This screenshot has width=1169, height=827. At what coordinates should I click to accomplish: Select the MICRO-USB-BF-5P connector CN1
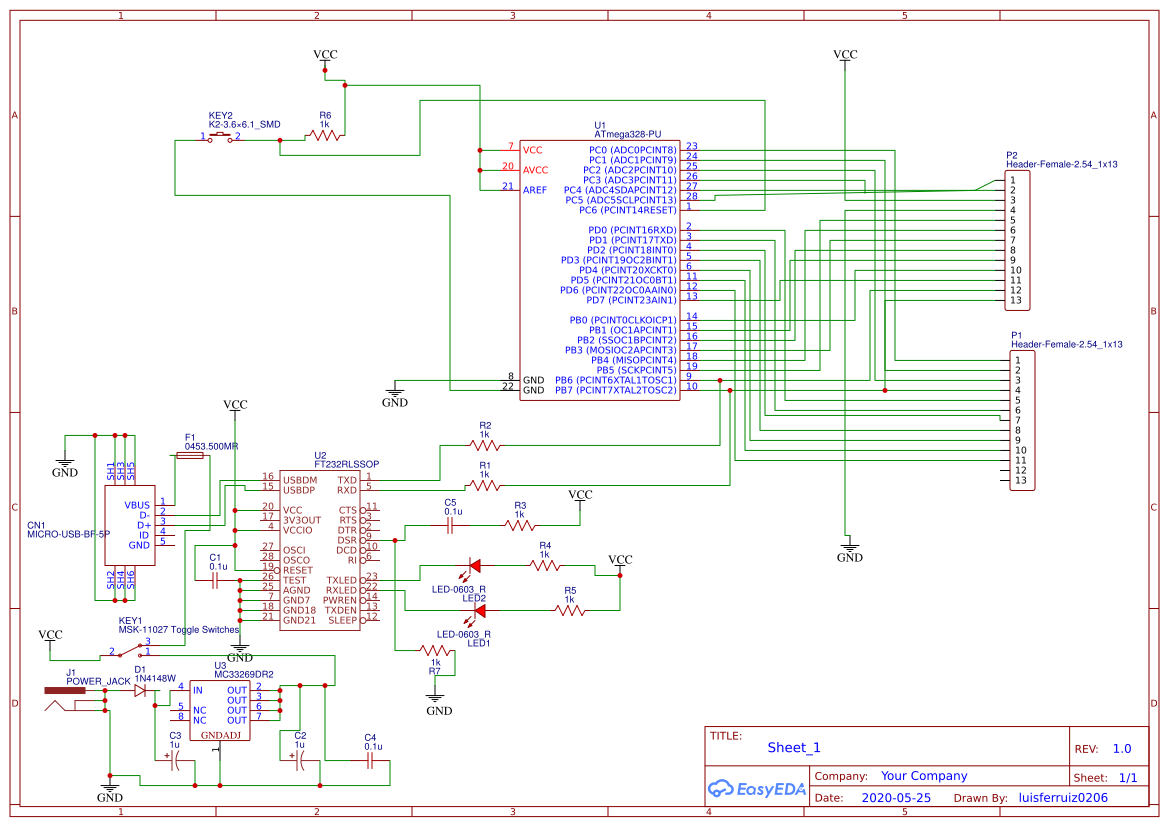pyautogui.click(x=130, y=525)
